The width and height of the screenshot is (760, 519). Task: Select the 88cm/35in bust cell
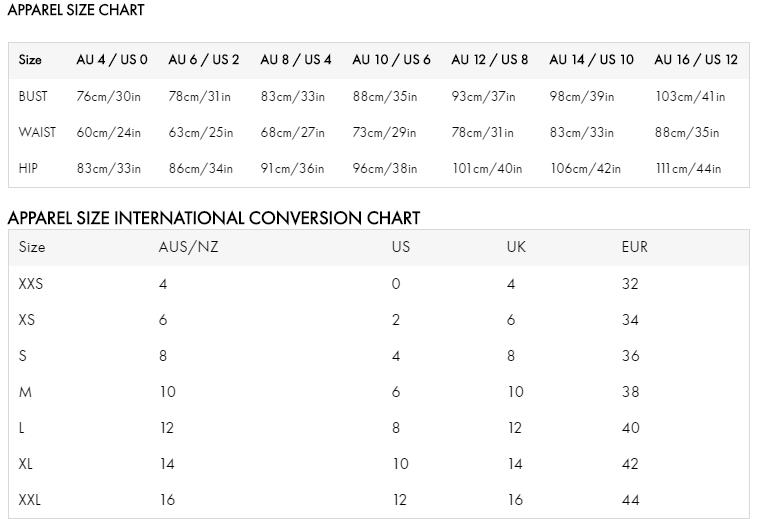385,96
